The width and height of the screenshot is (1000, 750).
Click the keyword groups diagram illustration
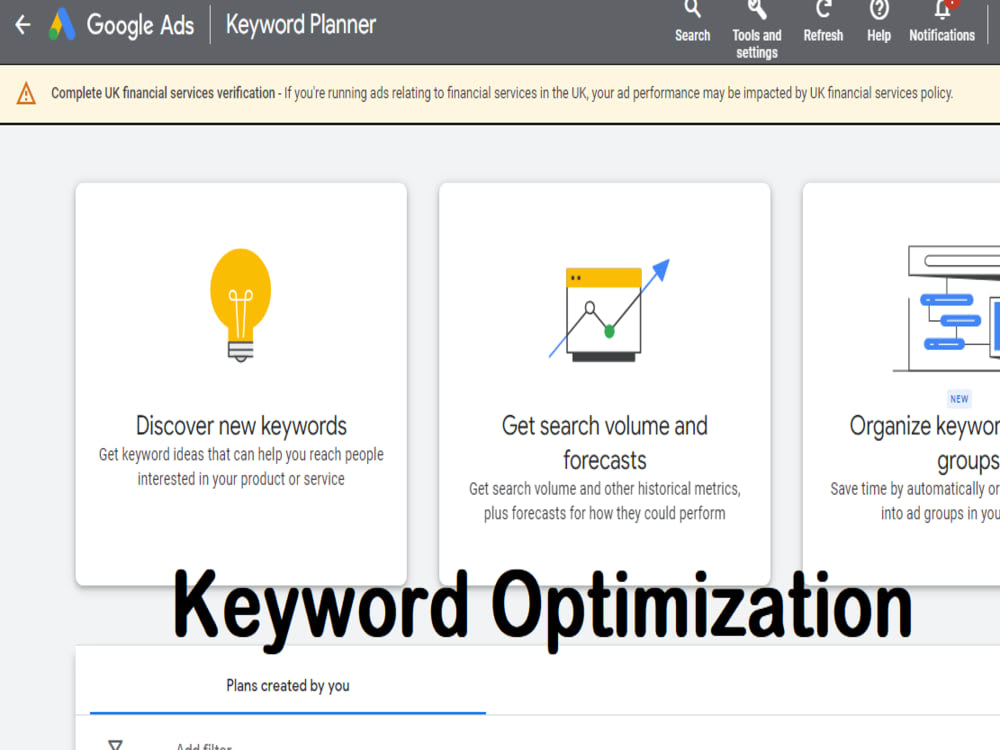[x=946, y=309]
